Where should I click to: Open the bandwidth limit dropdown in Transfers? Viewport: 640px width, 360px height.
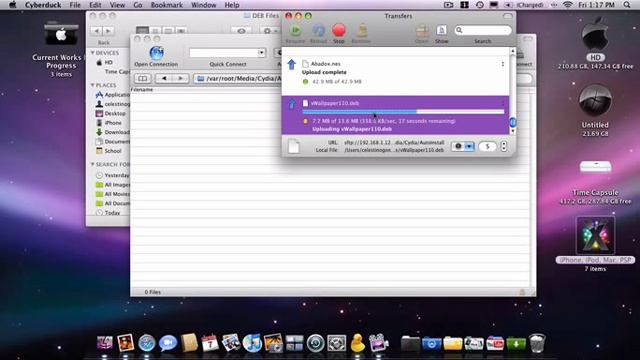[463, 146]
